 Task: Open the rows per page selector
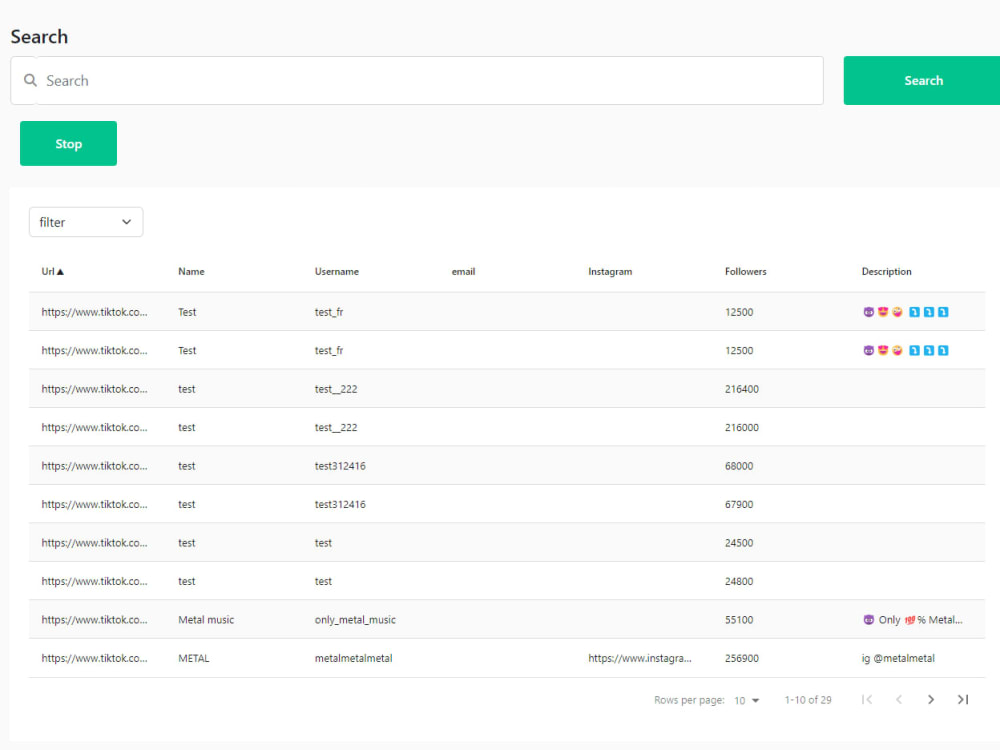click(x=745, y=700)
